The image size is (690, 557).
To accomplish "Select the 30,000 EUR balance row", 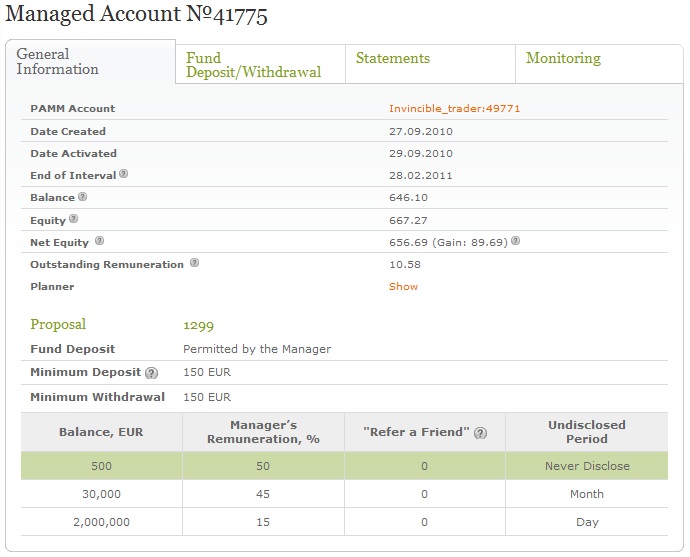I will point(343,494).
